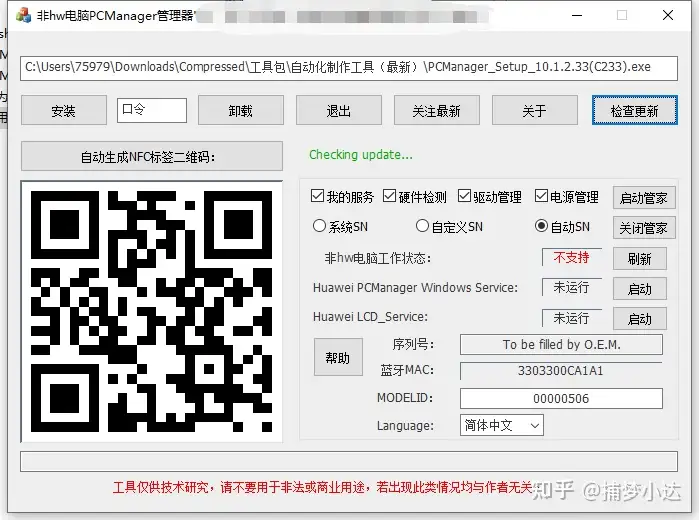The image size is (699, 520).
Task: Click the application icon in title bar
Action: pos(23,15)
